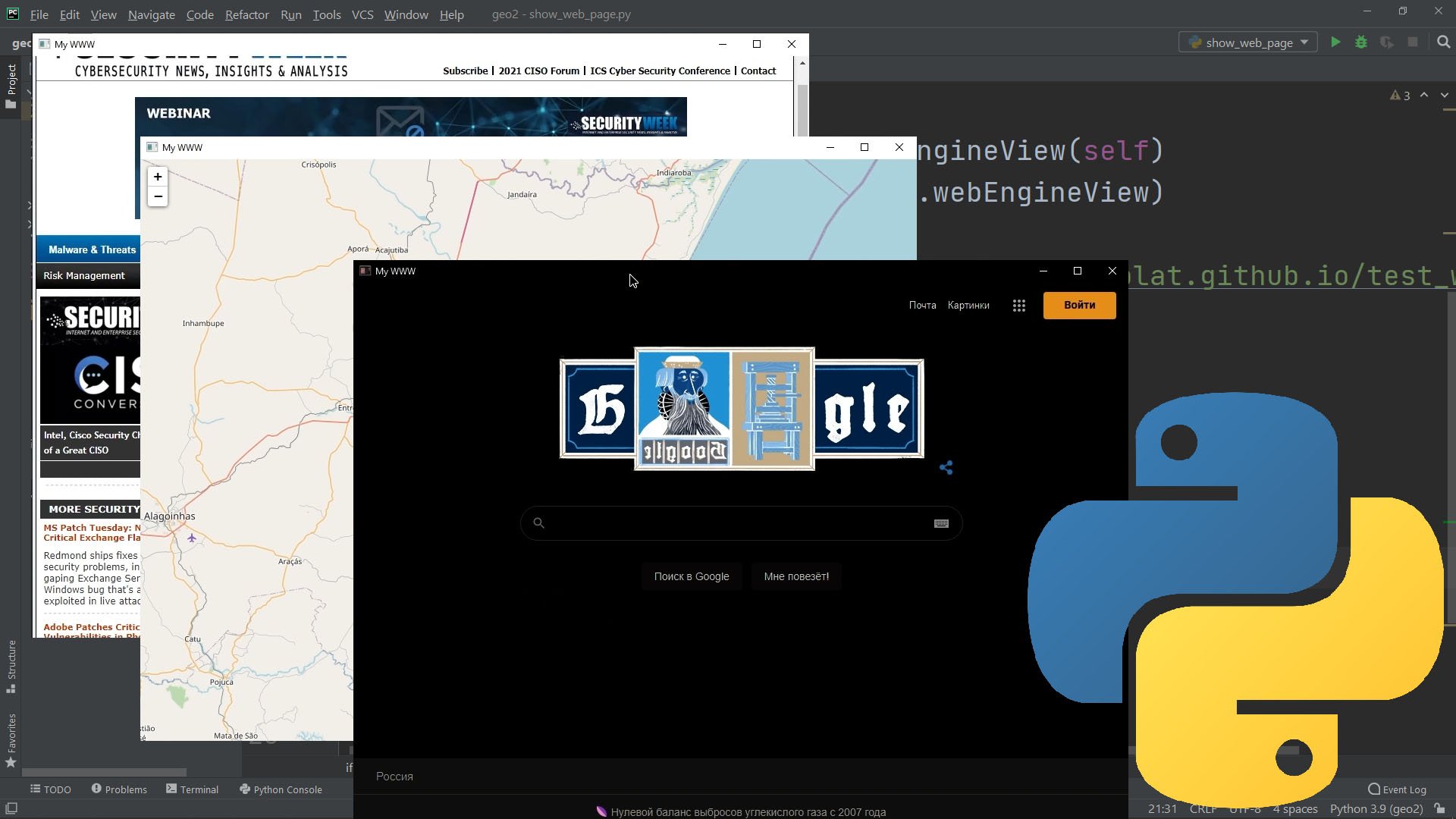
Task: Open the Terminal tool window
Action: coord(192,789)
